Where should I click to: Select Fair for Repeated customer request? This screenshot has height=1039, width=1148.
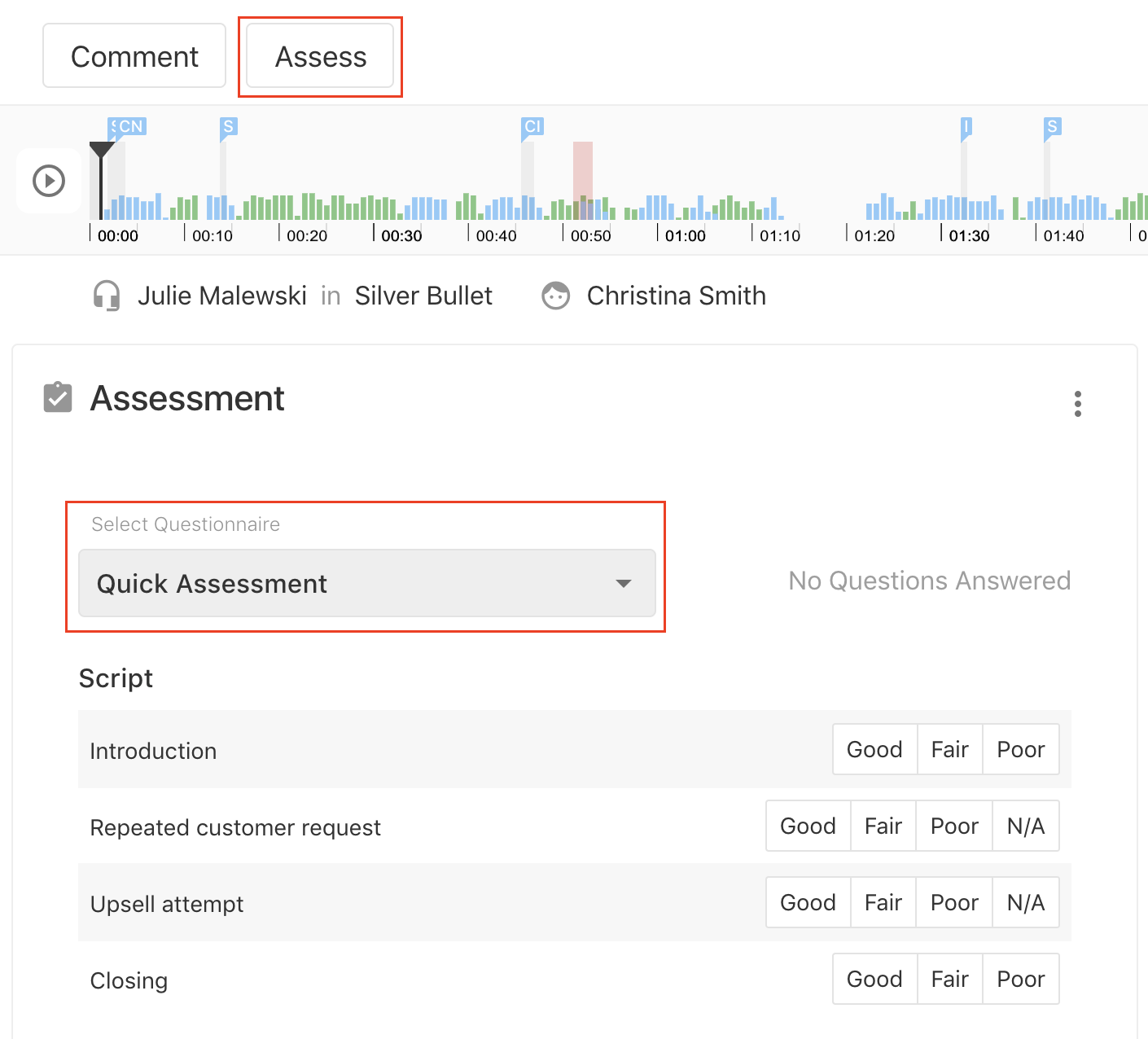click(883, 826)
